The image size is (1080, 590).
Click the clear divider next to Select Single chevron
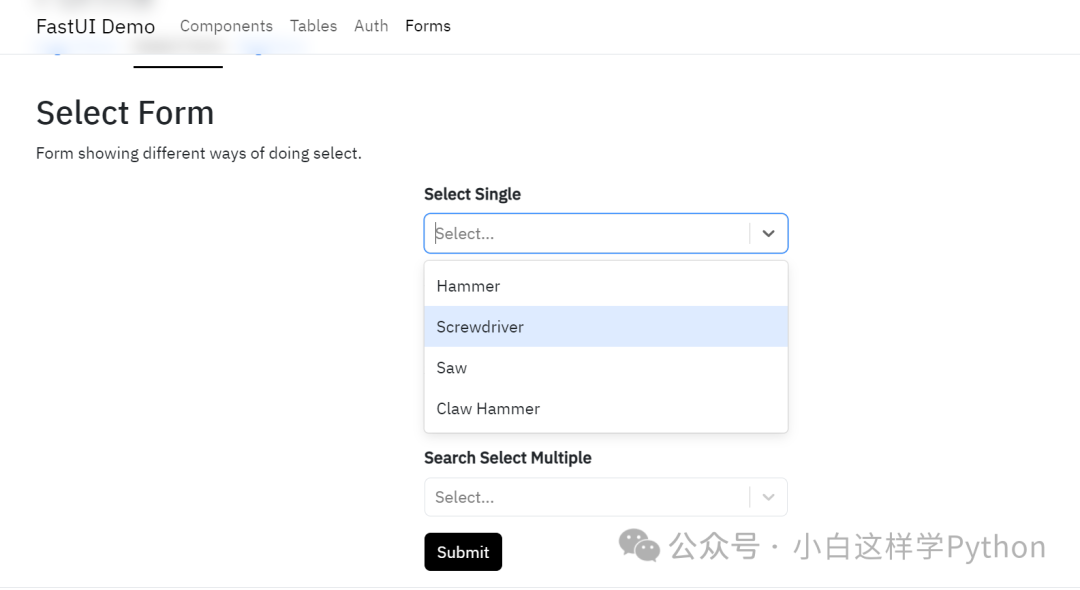(750, 233)
